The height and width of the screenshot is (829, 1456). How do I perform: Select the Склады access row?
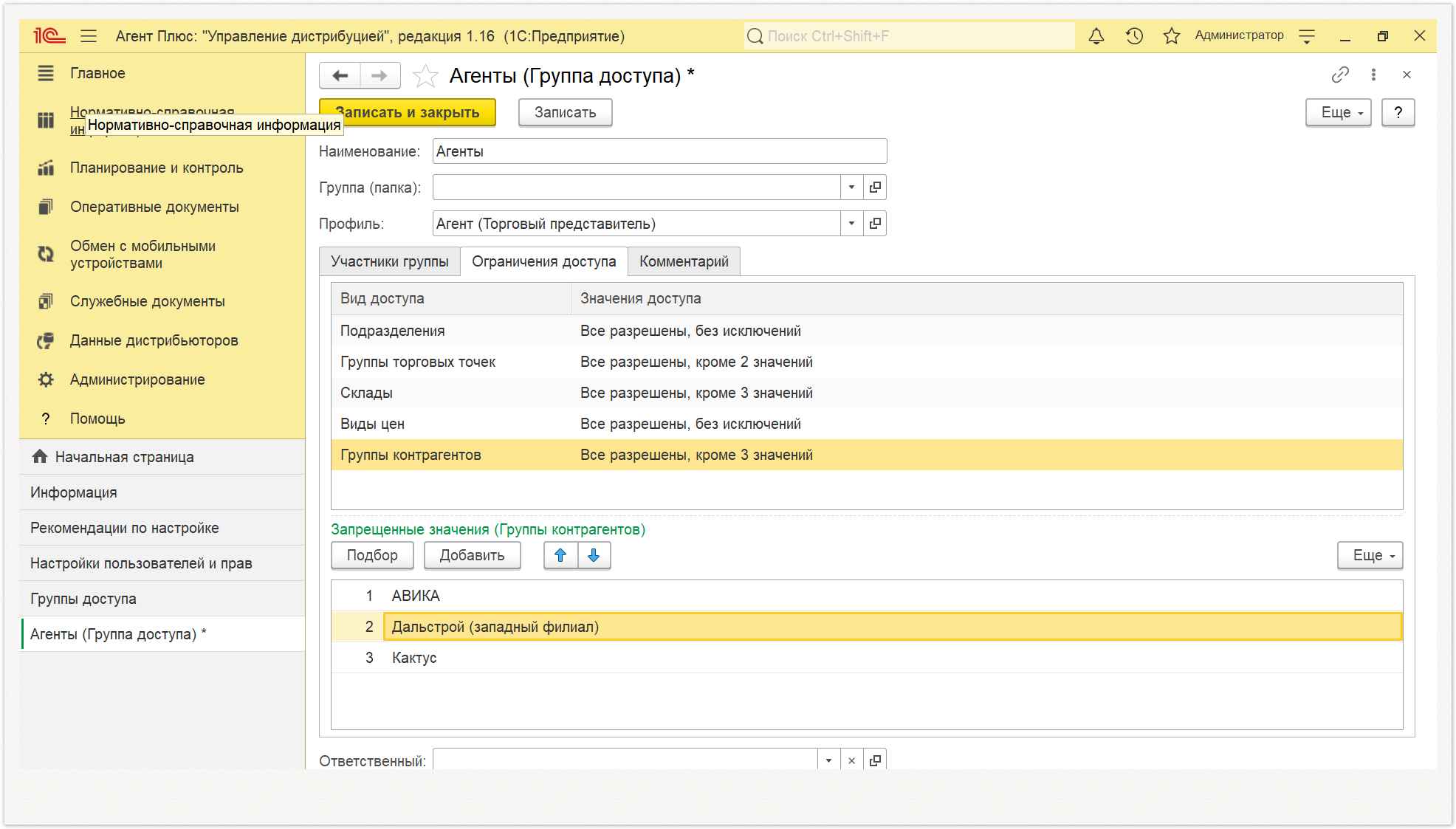tap(867, 393)
